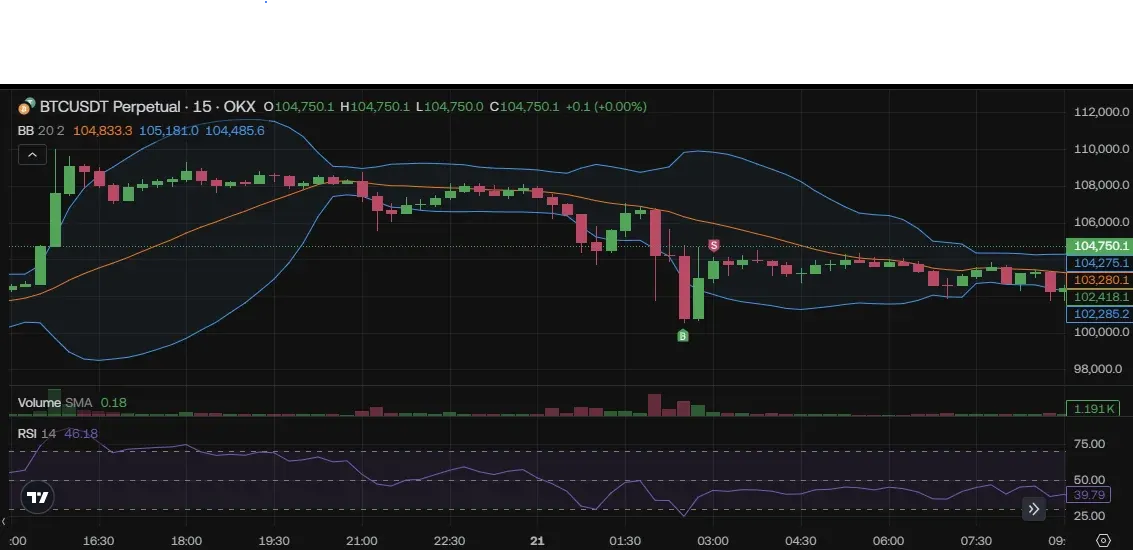Viewport: 1133px width, 550px height.
Task: Click the 112,000.0 price scale label
Action: pyautogui.click(x=1101, y=112)
